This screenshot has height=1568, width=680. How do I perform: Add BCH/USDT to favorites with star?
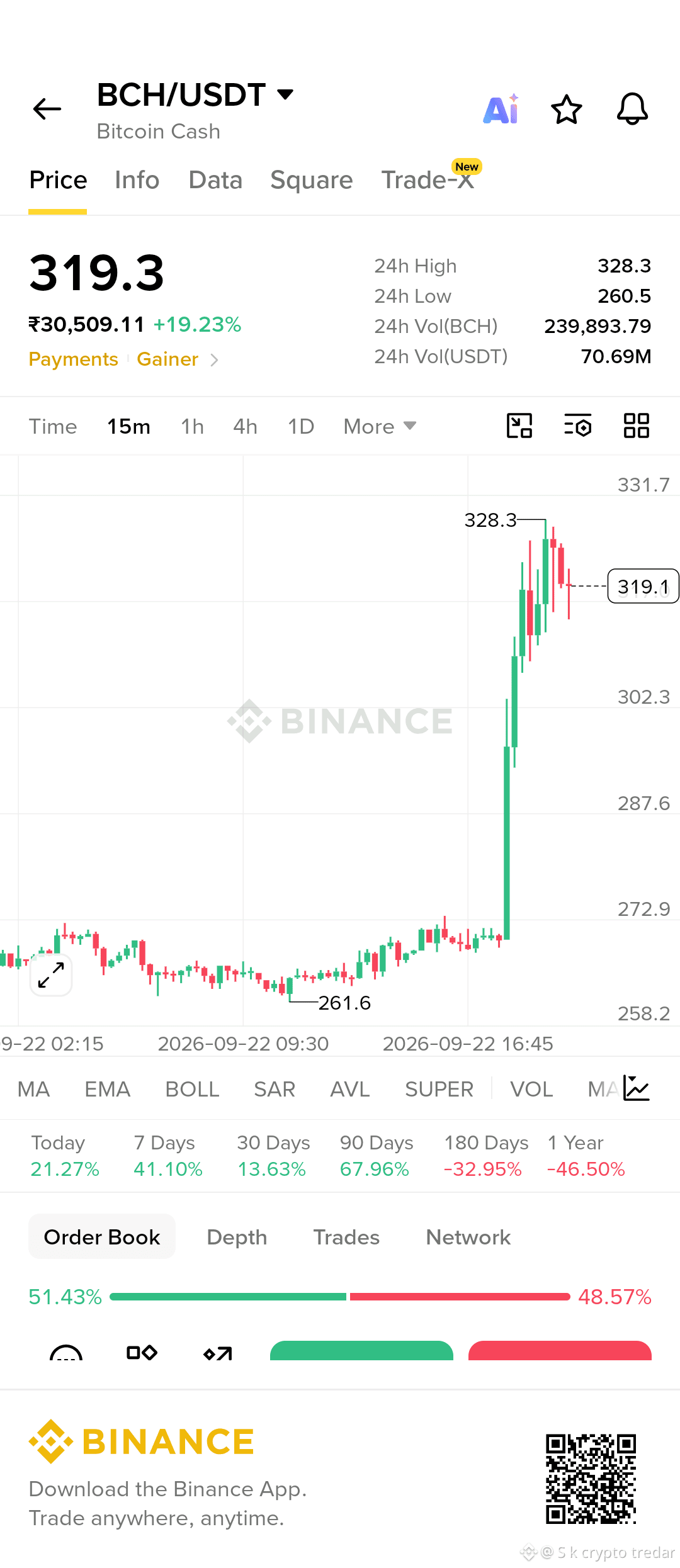click(x=567, y=110)
